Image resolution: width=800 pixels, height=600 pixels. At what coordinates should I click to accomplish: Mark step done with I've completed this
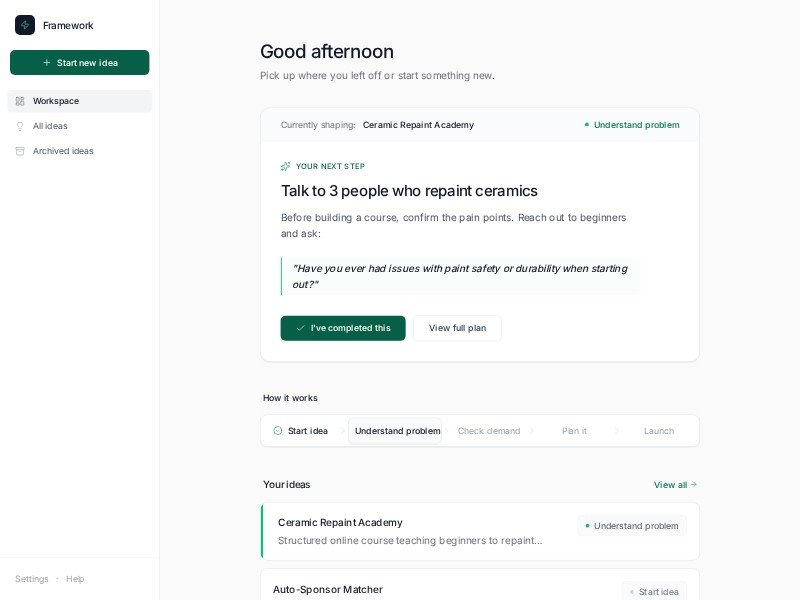pyautogui.click(x=343, y=328)
